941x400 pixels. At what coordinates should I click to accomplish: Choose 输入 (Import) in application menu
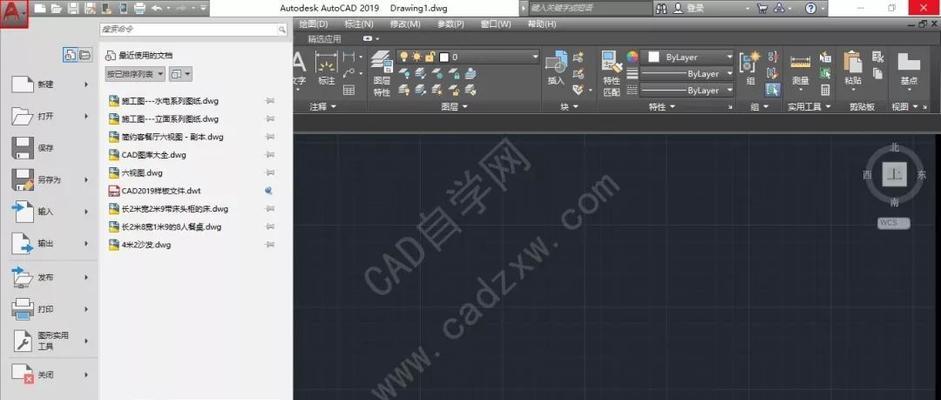pos(50,211)
